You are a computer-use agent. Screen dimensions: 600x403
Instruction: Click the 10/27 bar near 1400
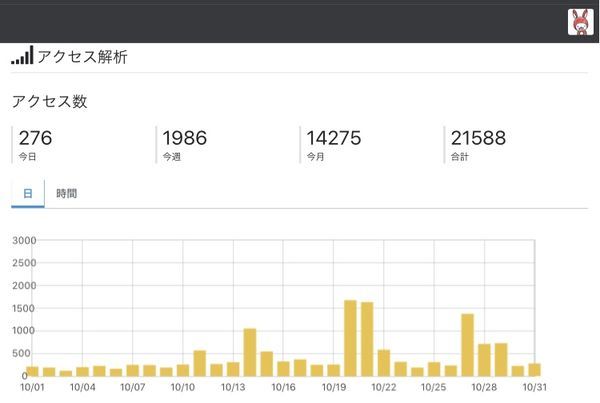click(468, 345)
